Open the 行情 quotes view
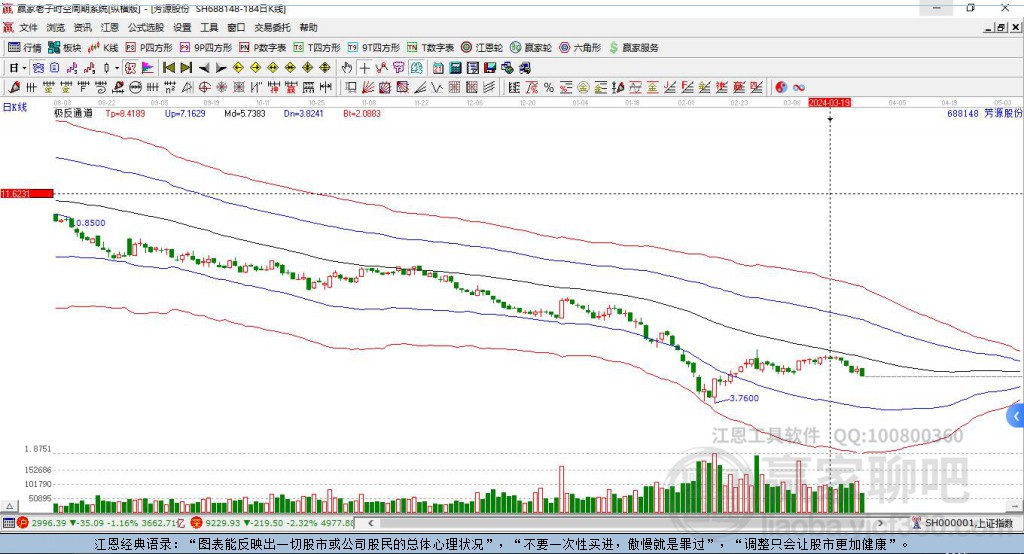Viewport: 1024px width, 554px height. [25, 48]
